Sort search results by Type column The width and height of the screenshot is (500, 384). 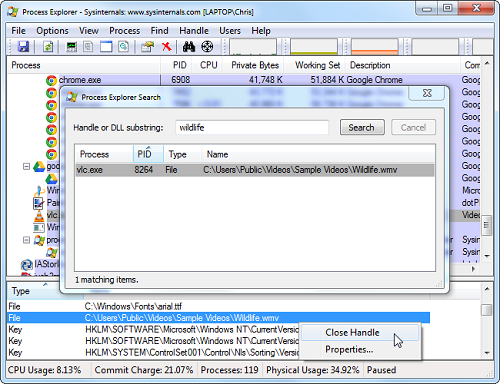[182, 154]
